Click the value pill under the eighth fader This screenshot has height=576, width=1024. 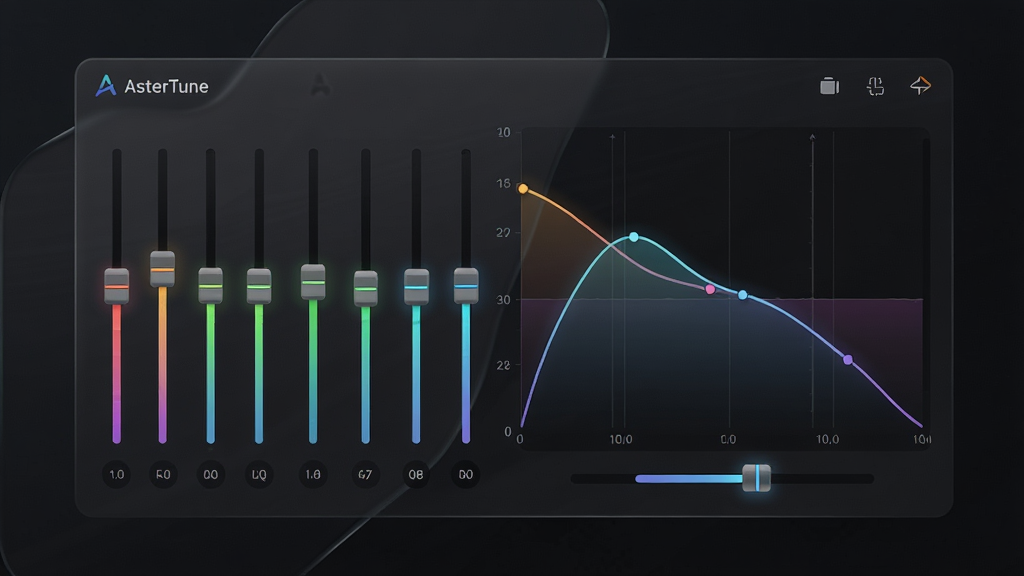click(x=466, y=474)
